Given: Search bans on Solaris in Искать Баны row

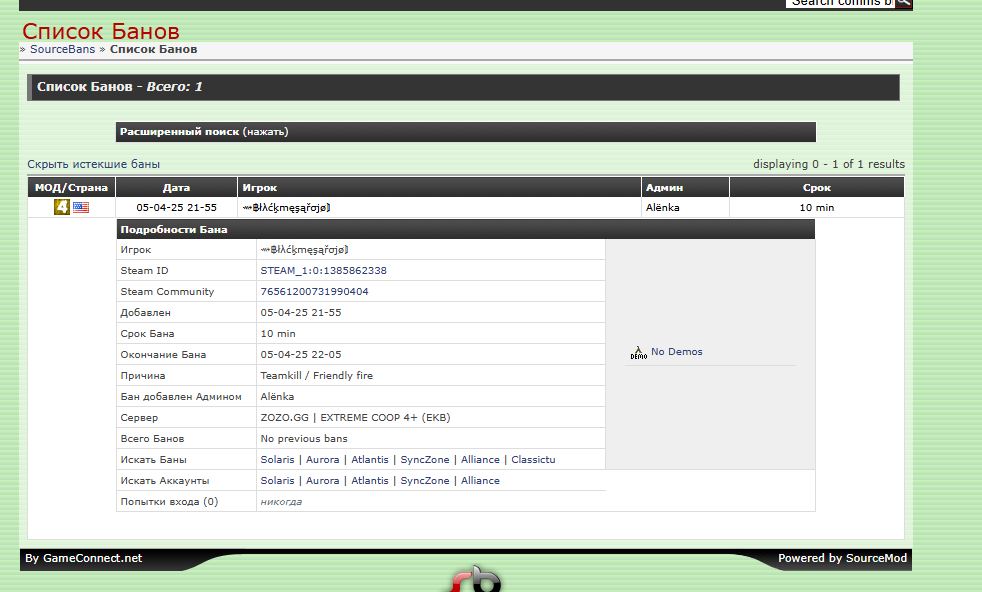Looking at the screenshot, I should [x=277, y=460].
